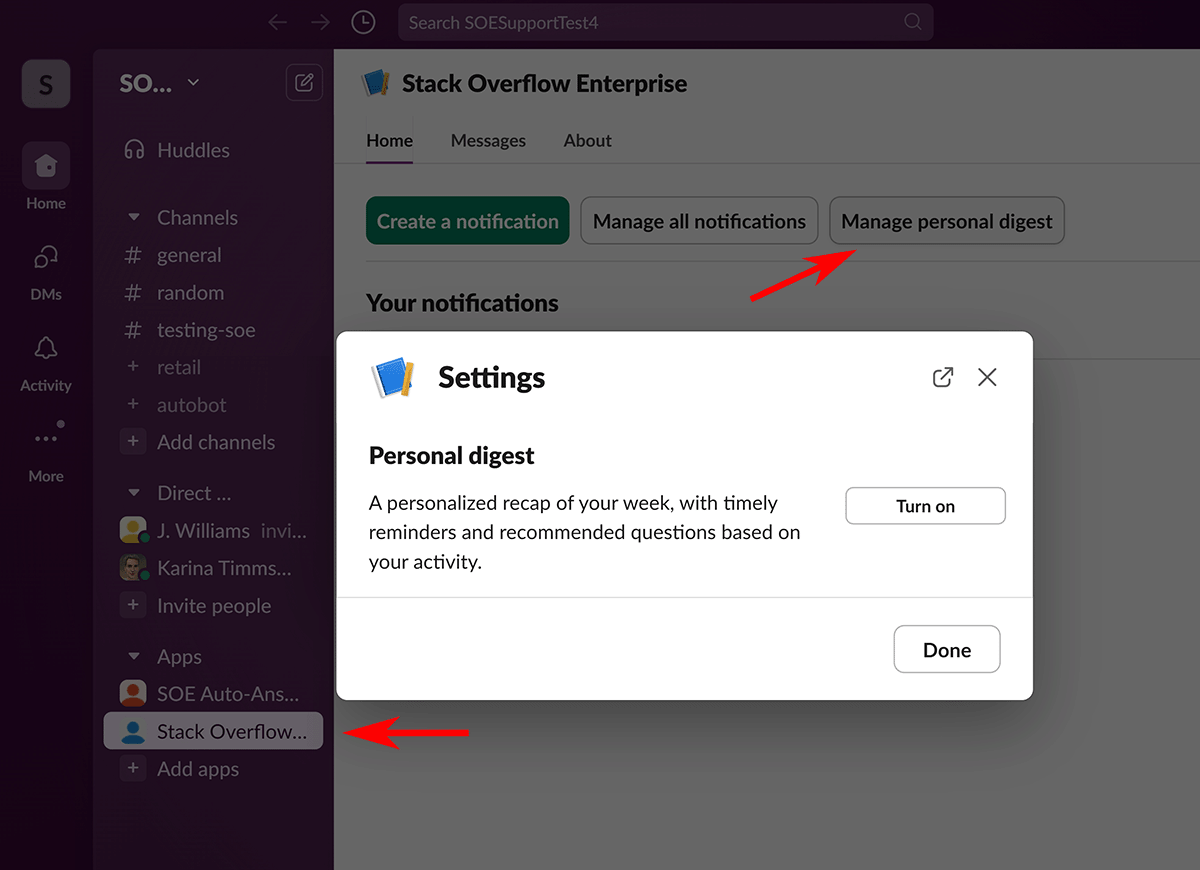
Task: Switch to the Messages tab
Action: pyautogui.click(x=488, y=141)
